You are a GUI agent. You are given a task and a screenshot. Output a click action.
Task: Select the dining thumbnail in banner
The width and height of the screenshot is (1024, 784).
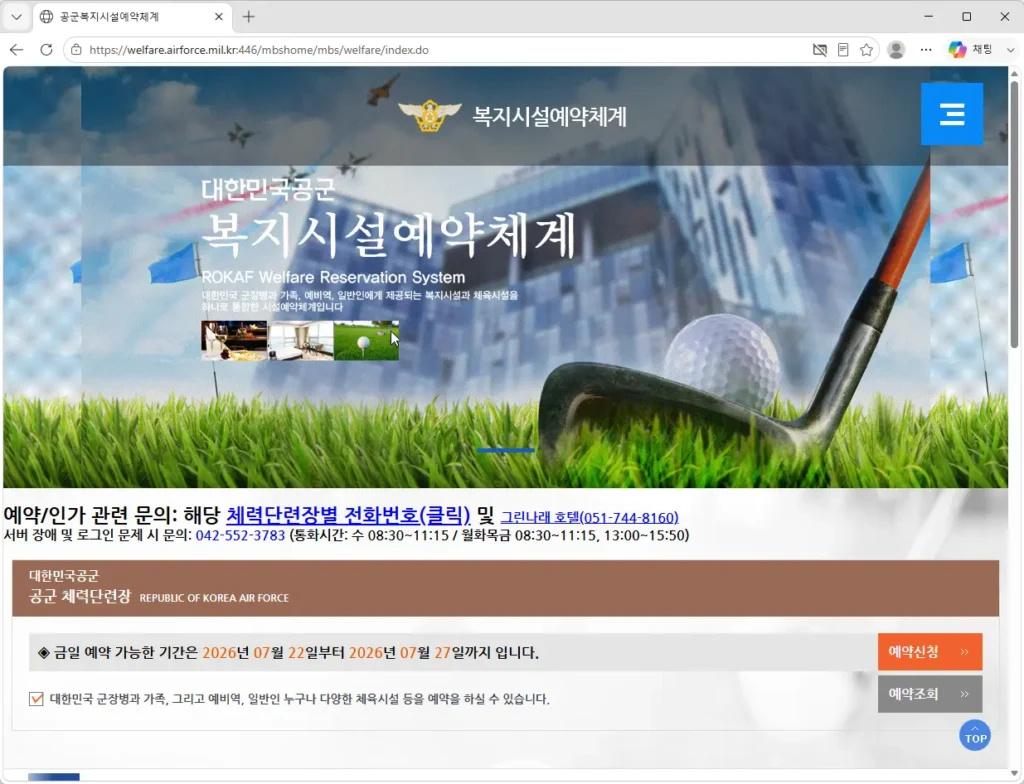point(234,340)
